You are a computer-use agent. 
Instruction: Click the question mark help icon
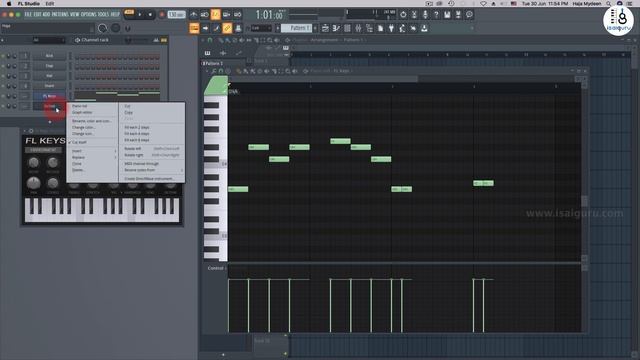coord(436,15)
